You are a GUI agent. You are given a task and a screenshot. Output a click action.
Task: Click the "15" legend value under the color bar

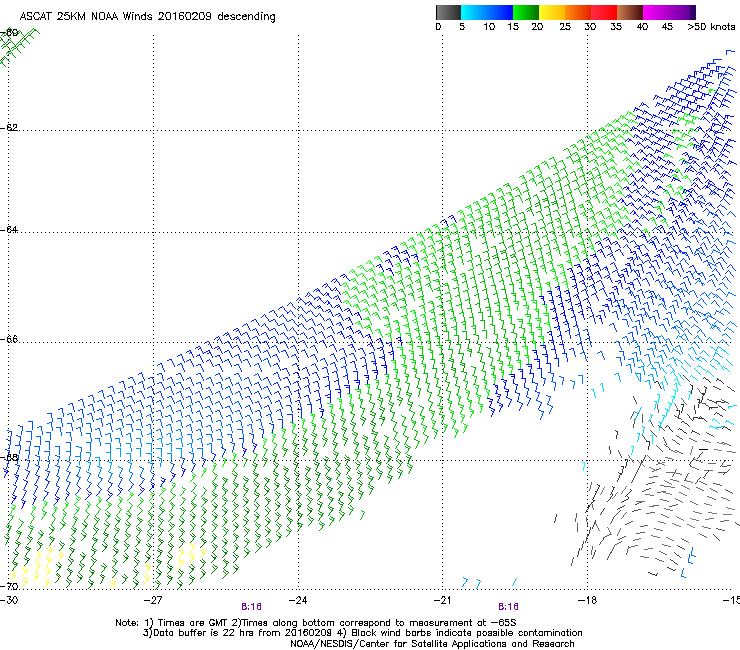(x=513, y=27)
